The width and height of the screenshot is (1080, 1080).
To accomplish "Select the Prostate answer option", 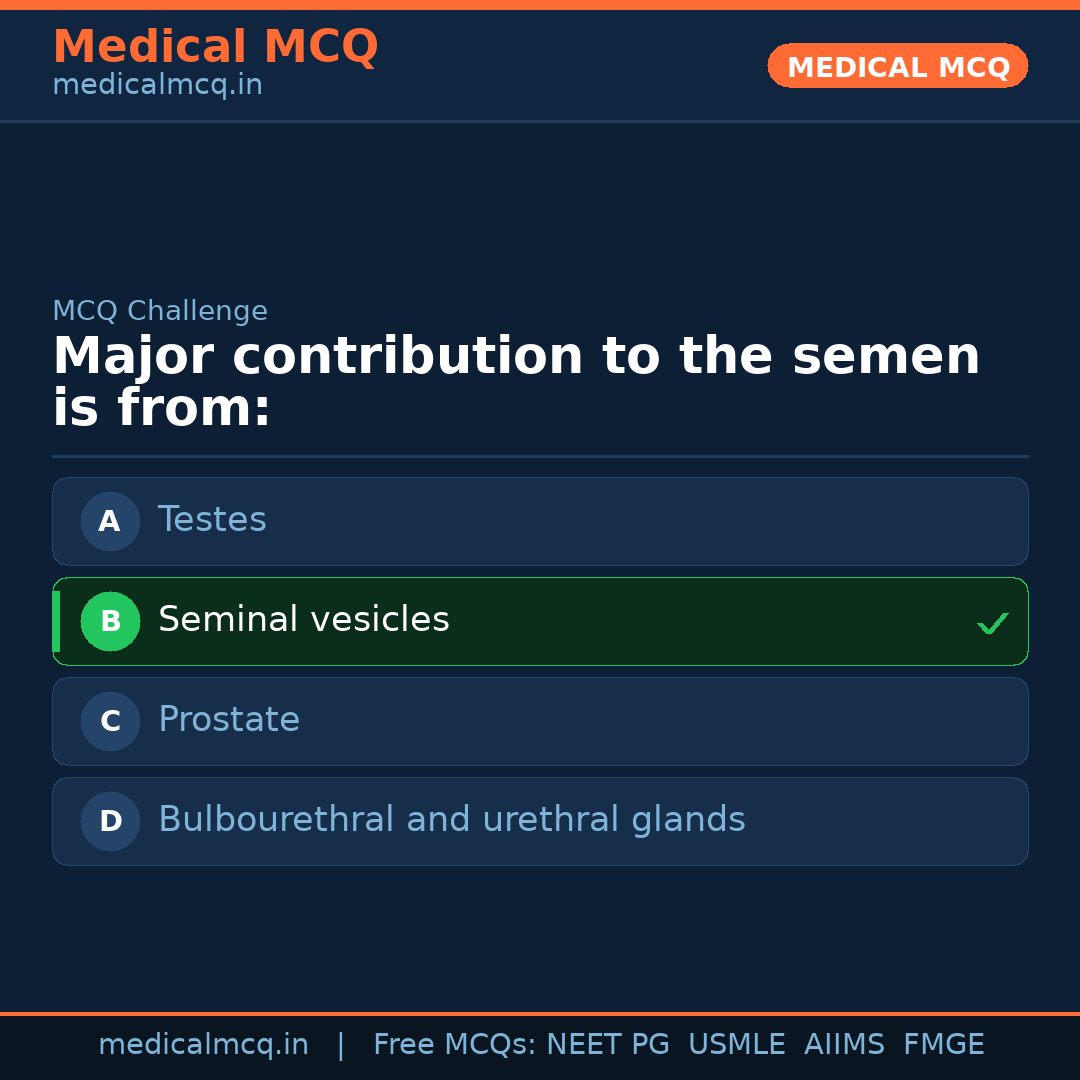I will [229, 720].
